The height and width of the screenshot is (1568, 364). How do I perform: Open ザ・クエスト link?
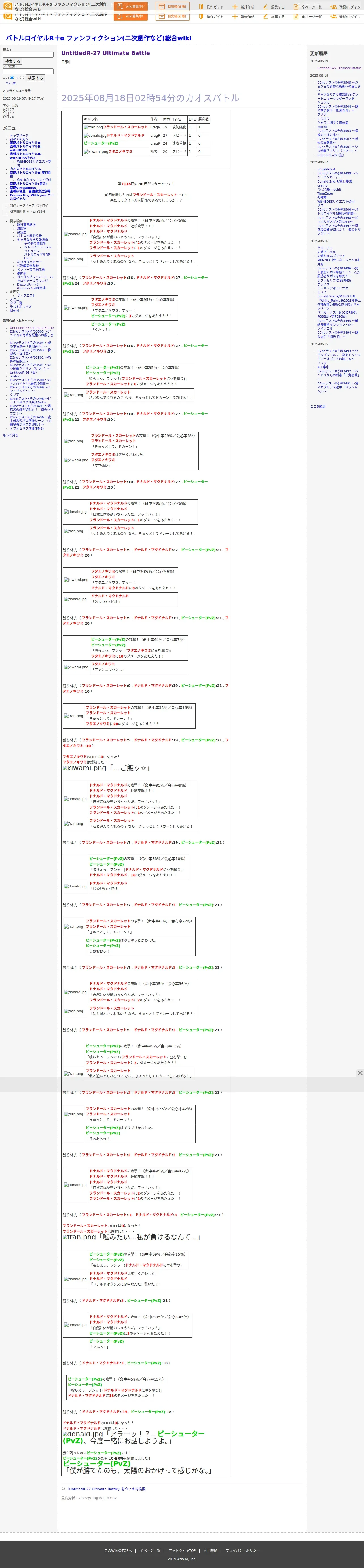(x=26, y=295)
